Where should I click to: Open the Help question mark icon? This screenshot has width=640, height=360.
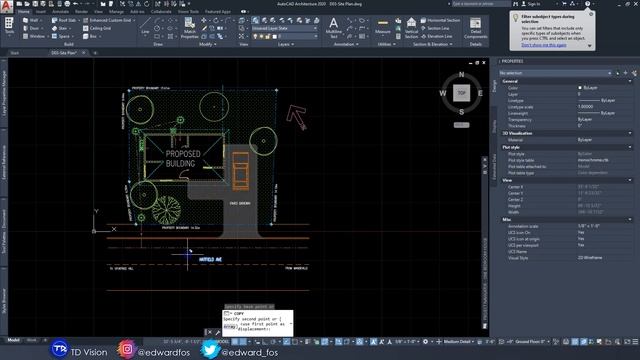coord(587,4)
